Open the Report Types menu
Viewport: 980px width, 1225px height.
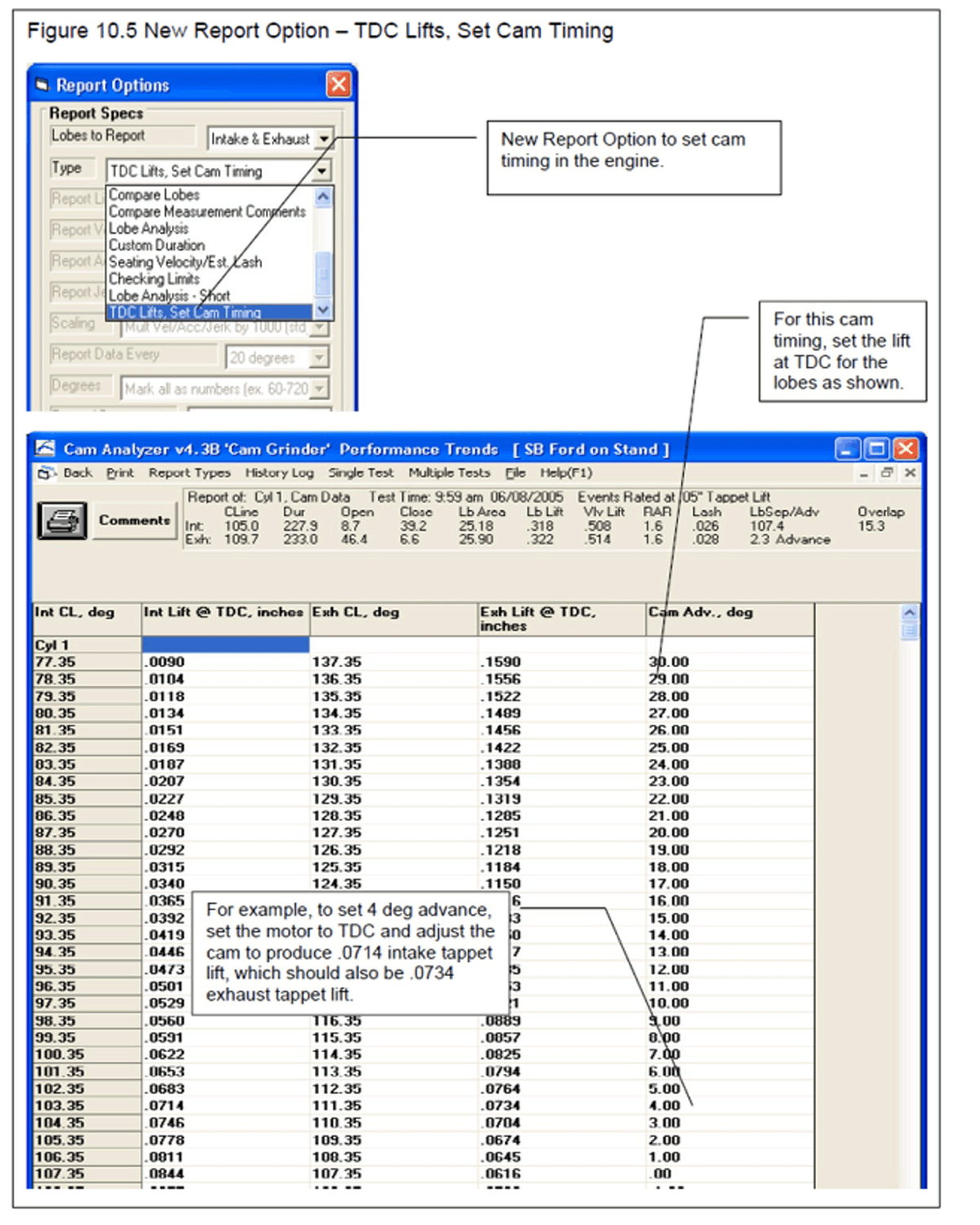point(189,473)
